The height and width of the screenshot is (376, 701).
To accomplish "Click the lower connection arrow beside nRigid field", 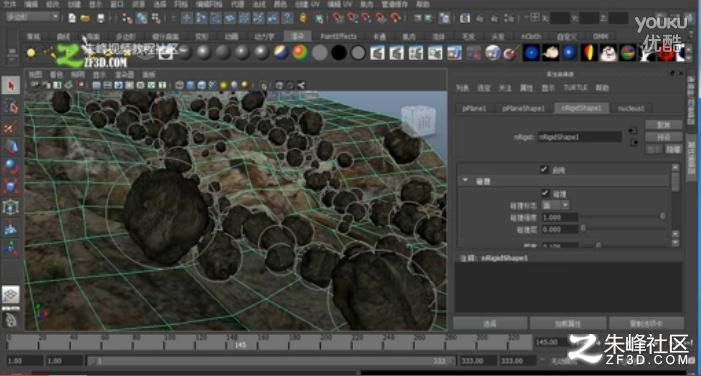I will point(633,143).
